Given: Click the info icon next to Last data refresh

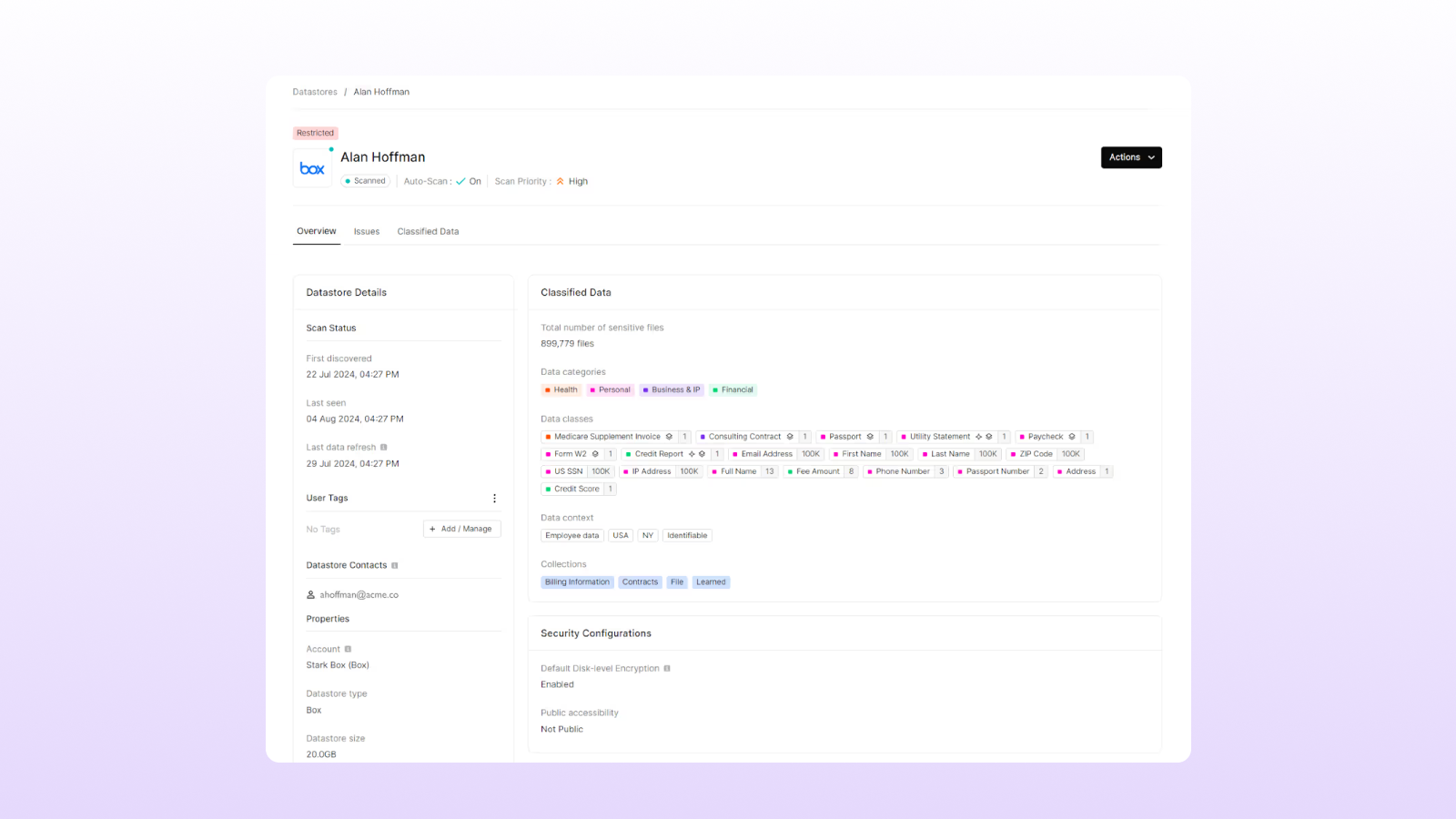Looking at the screenshot, I should pyautogui.click(x=384, y=447).
